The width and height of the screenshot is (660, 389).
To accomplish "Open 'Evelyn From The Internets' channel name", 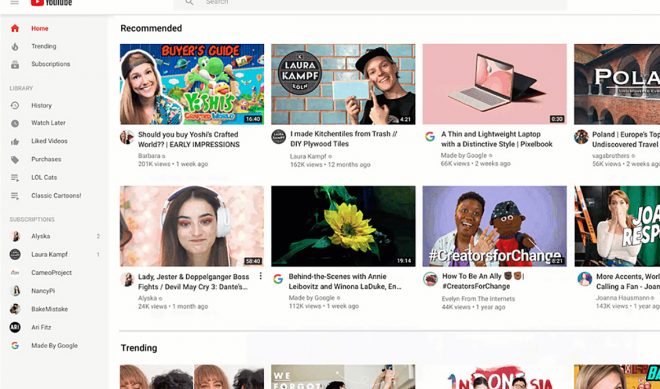I will pos(478,298).
